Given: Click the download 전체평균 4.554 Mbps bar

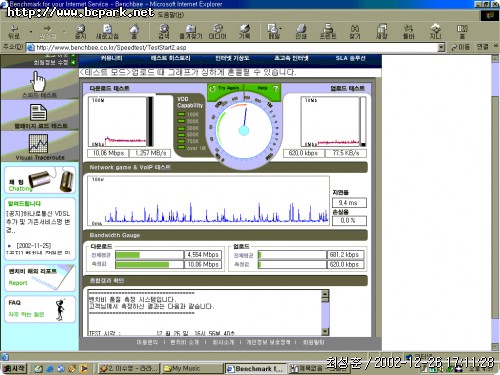Looking at the screenshot, I should coord(149,255).
